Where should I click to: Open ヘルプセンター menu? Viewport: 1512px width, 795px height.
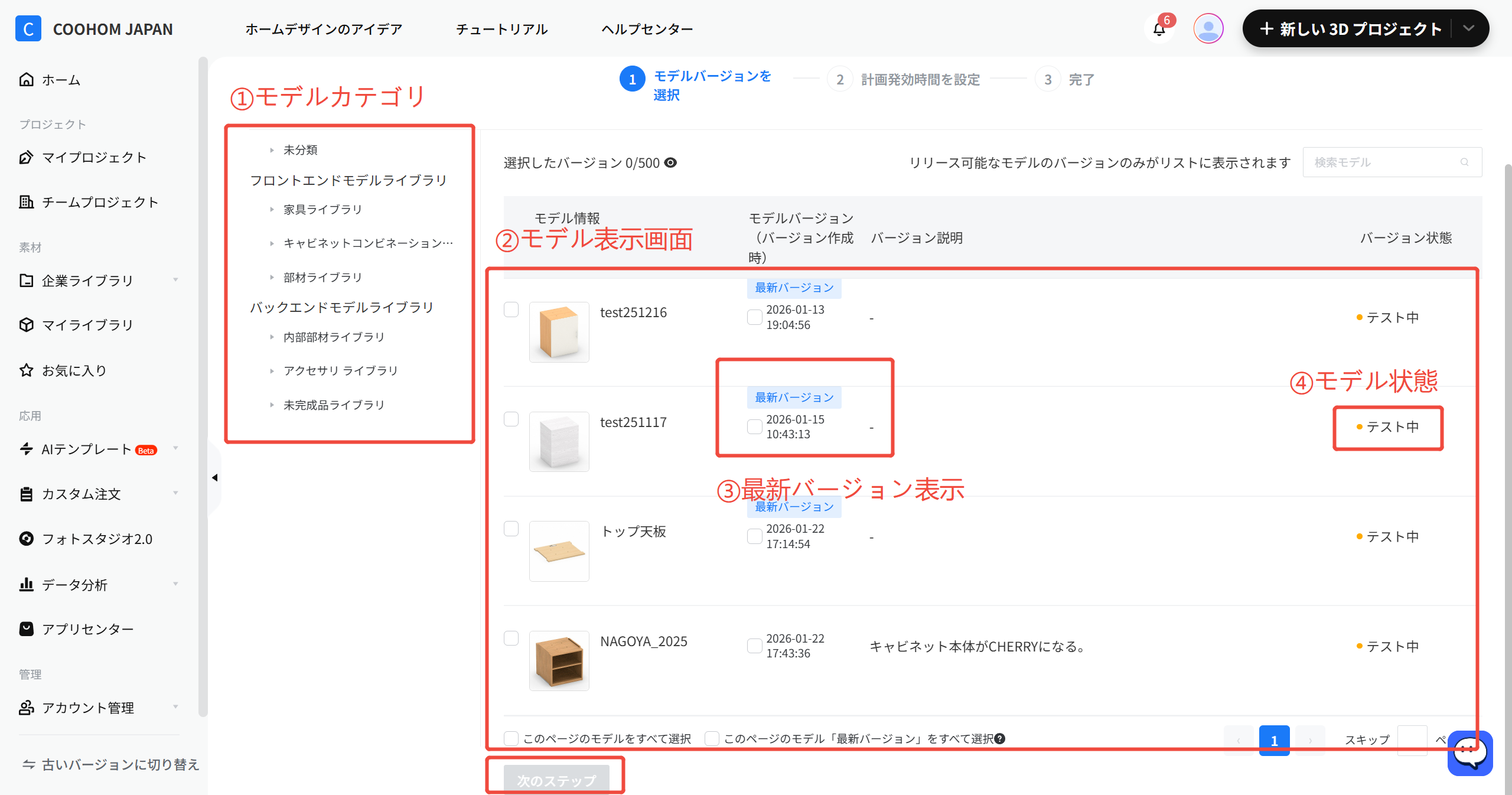point(647,29)
